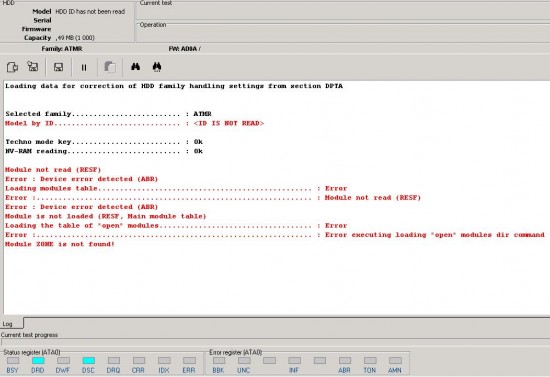Click the 'Model by ID' log line
This screenshot has width=550, height=377.
134,123
